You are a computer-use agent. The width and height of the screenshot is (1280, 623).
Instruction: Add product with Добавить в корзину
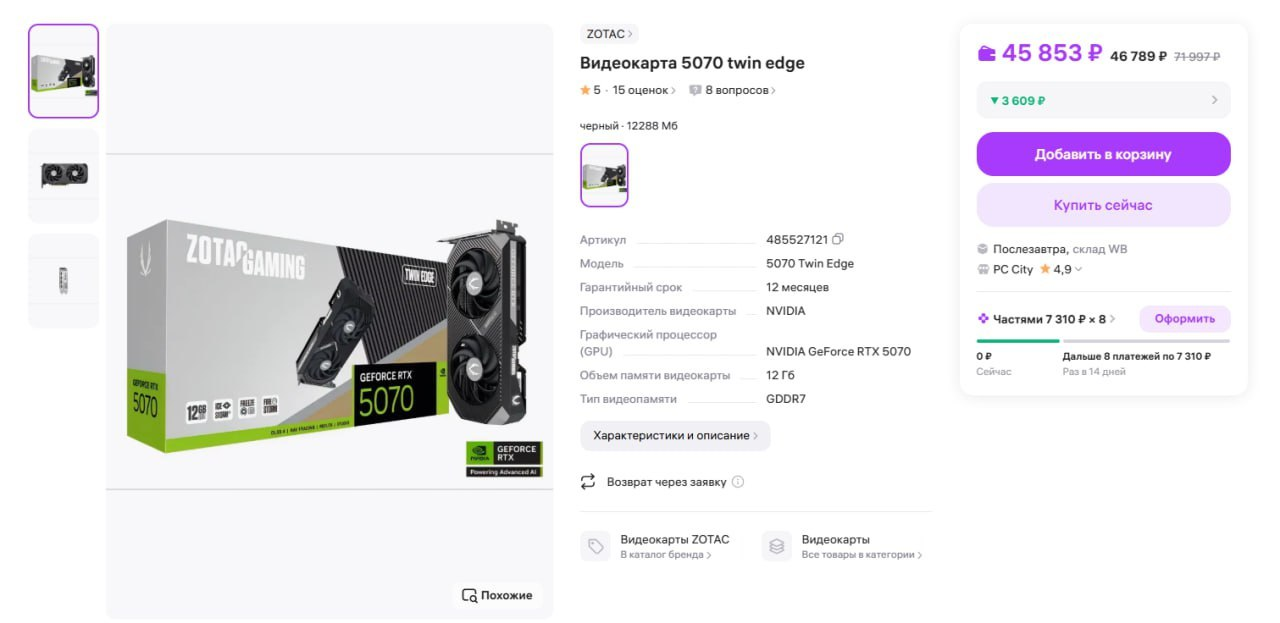[1103, 154]
